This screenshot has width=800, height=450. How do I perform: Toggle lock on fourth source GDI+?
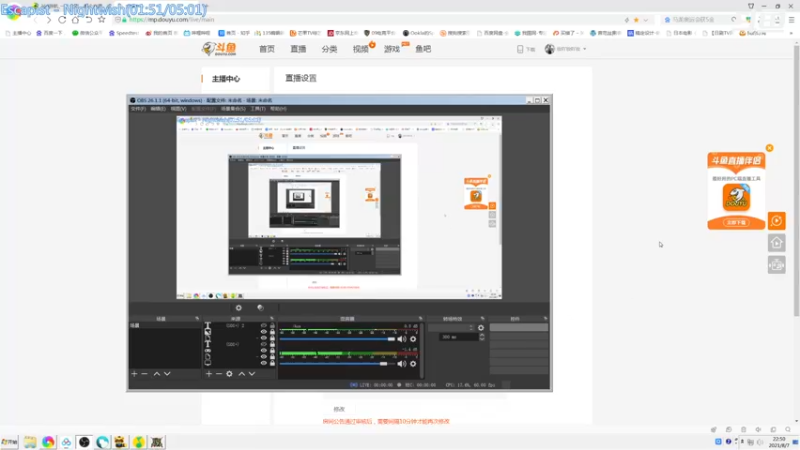(272, 344)
